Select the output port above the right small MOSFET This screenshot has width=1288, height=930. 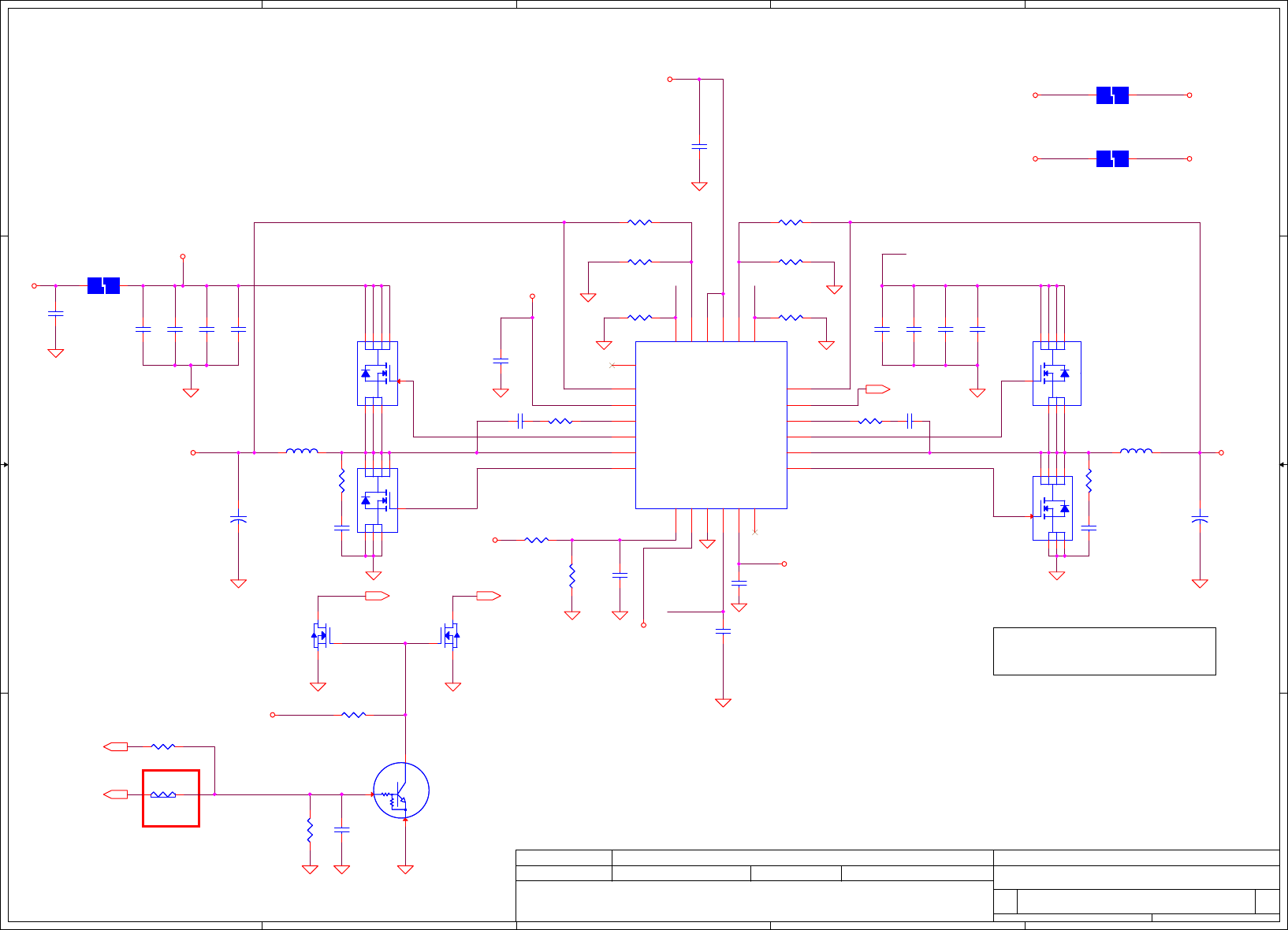[488, 596]
